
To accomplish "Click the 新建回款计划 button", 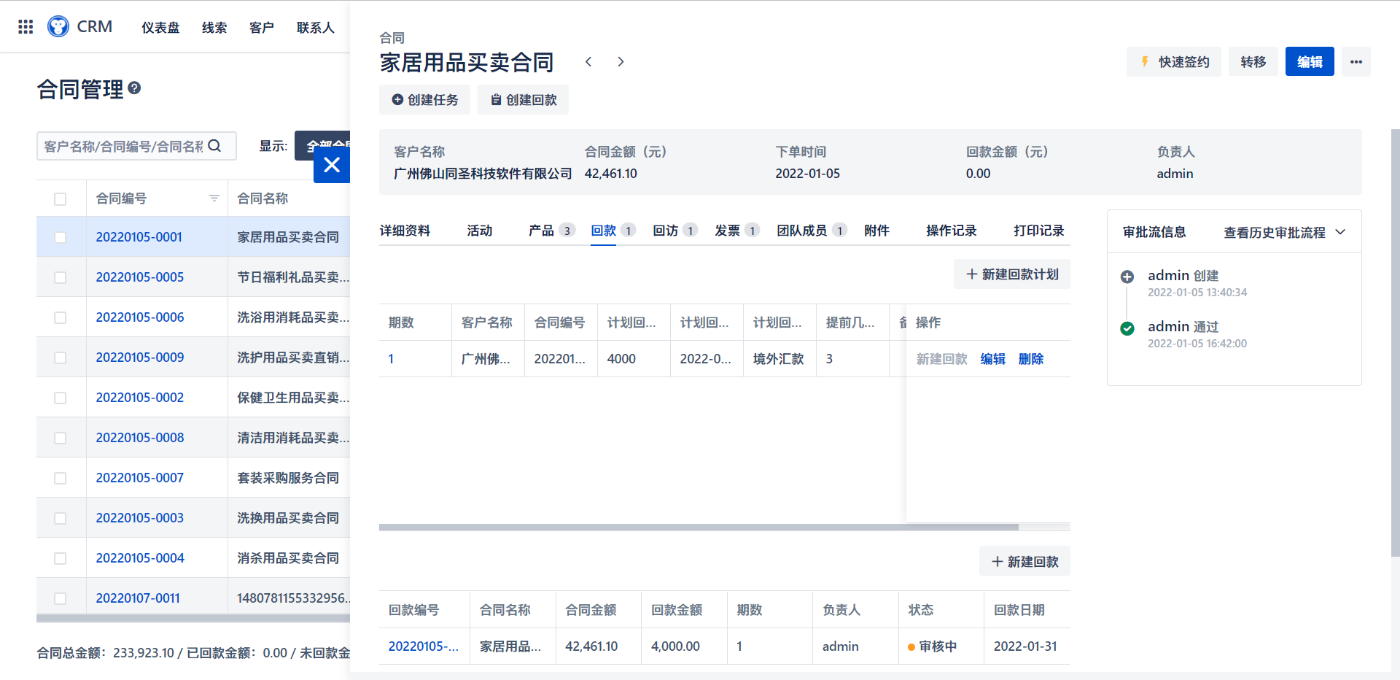I will [1012, 274].
